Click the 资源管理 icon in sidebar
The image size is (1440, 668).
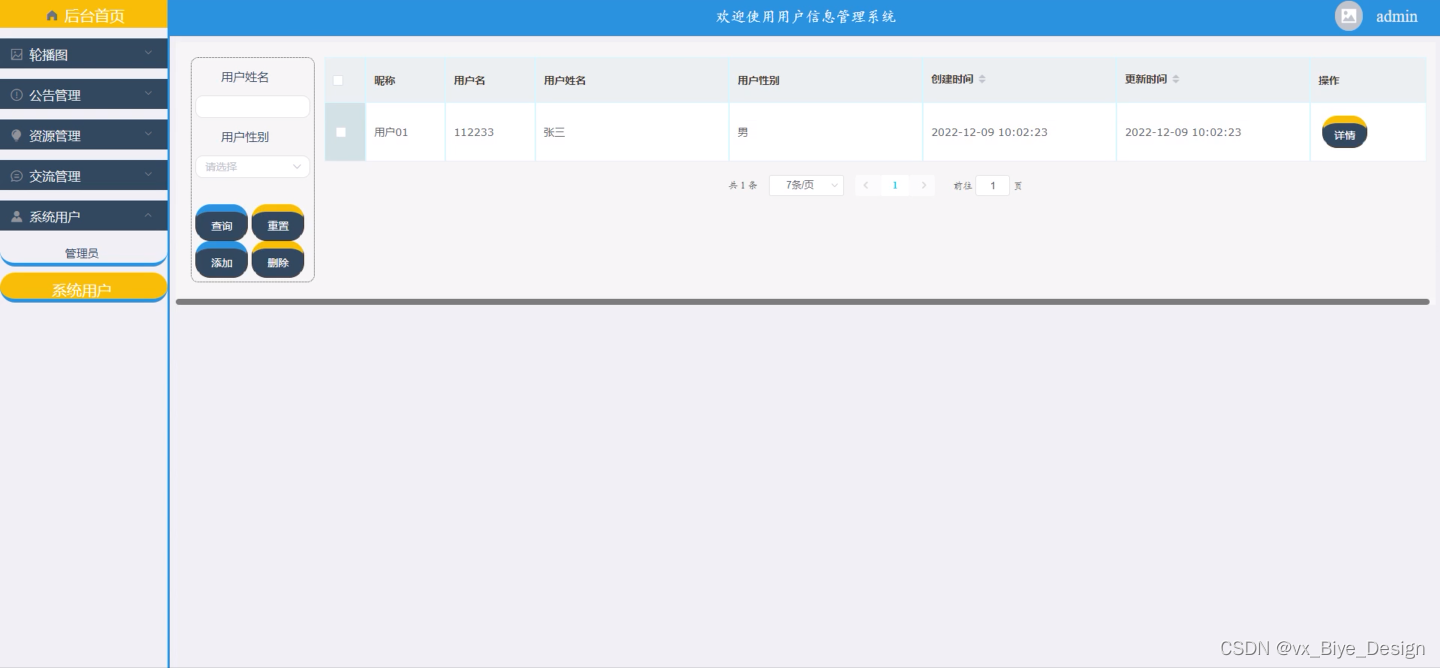(x=16, y=135)
